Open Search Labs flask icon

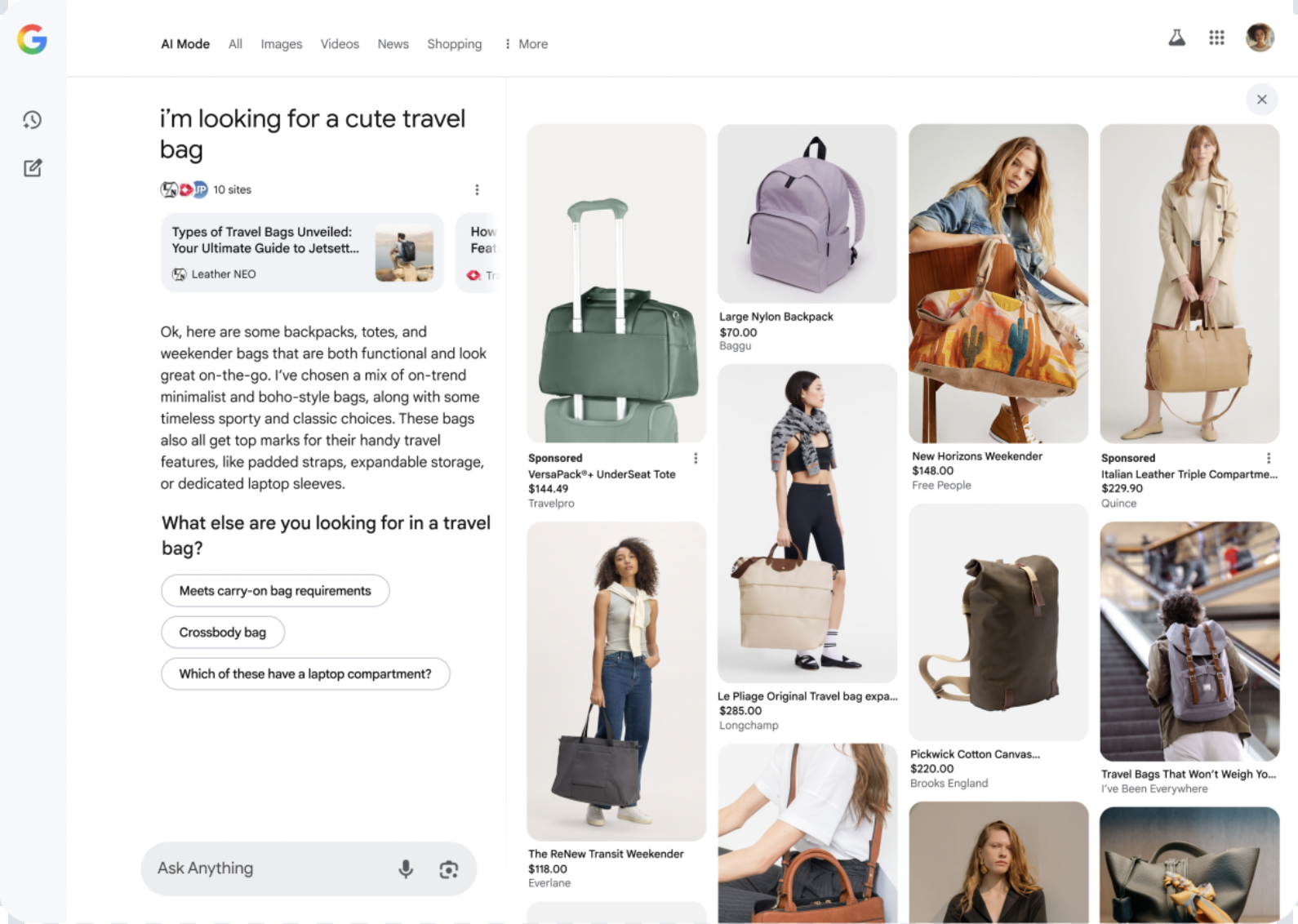pyautogui.click(x=1176, y=38)
